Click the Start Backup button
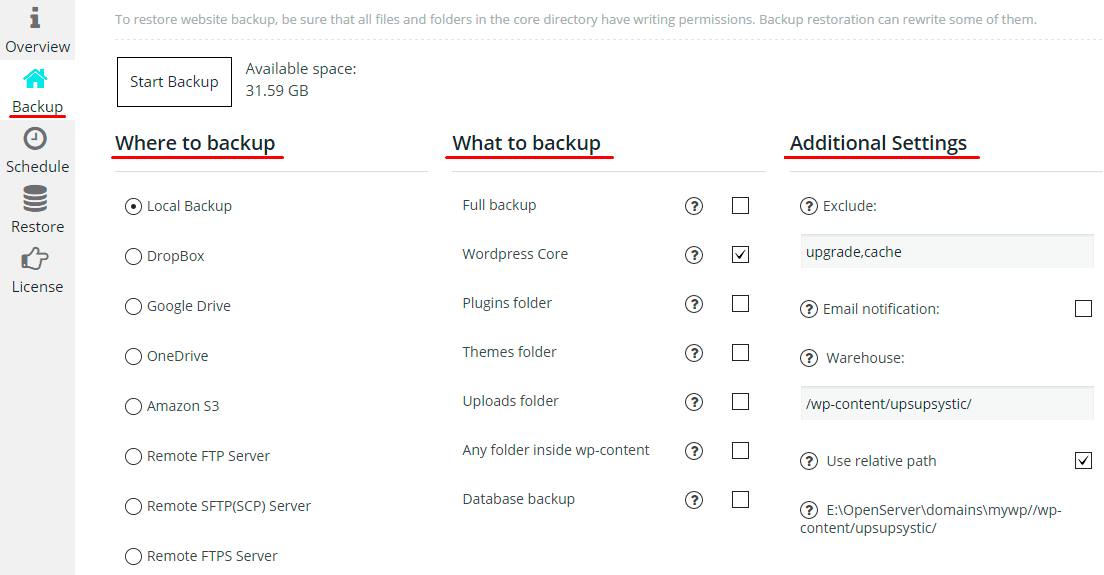 [x=175, y=82]
